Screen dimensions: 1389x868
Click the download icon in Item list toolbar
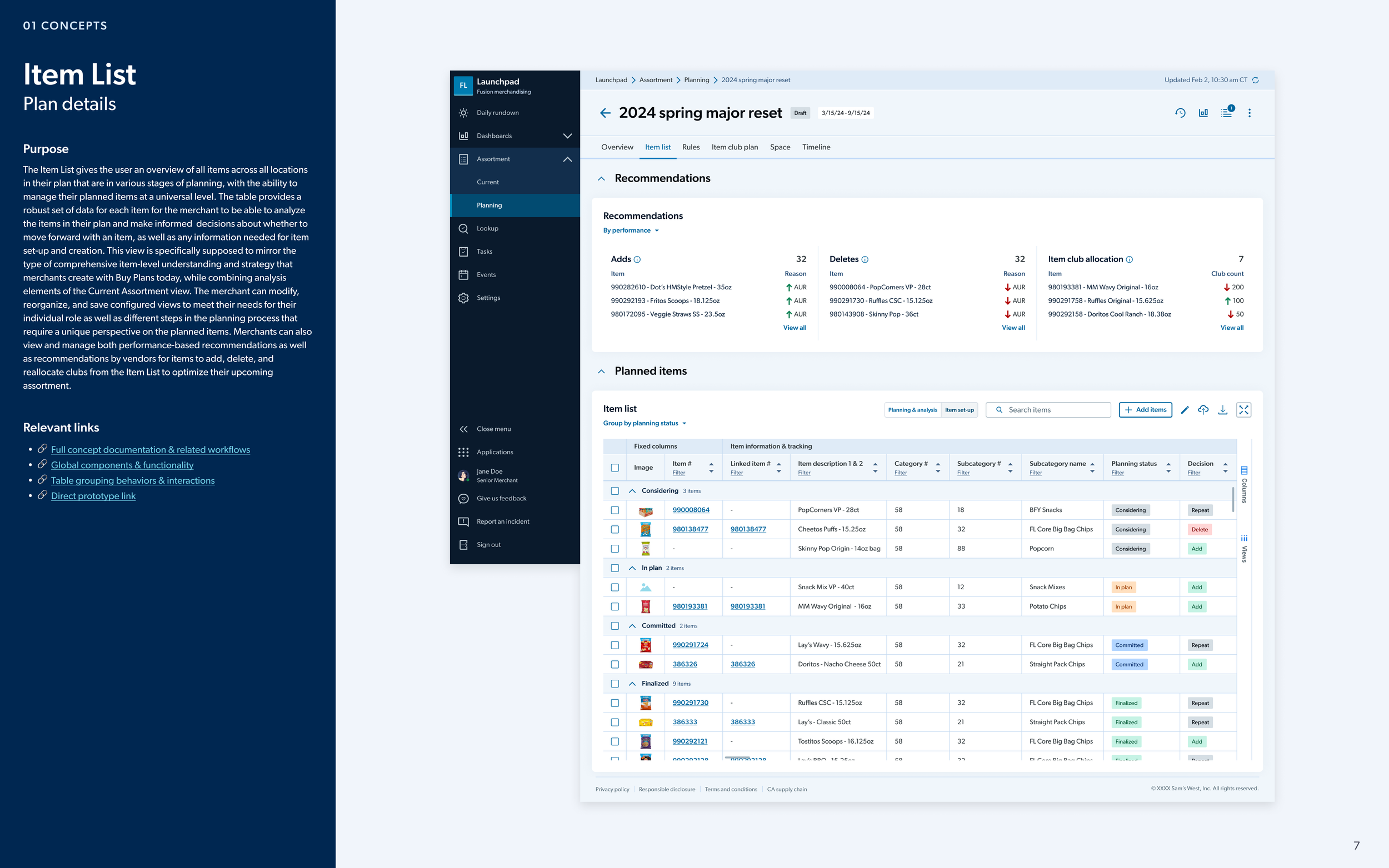click(x=1222, y=410)
